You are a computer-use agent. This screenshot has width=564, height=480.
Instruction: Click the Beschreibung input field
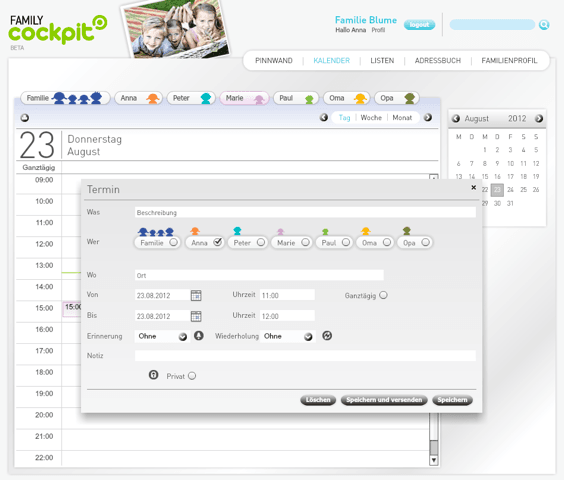point(305,212)
